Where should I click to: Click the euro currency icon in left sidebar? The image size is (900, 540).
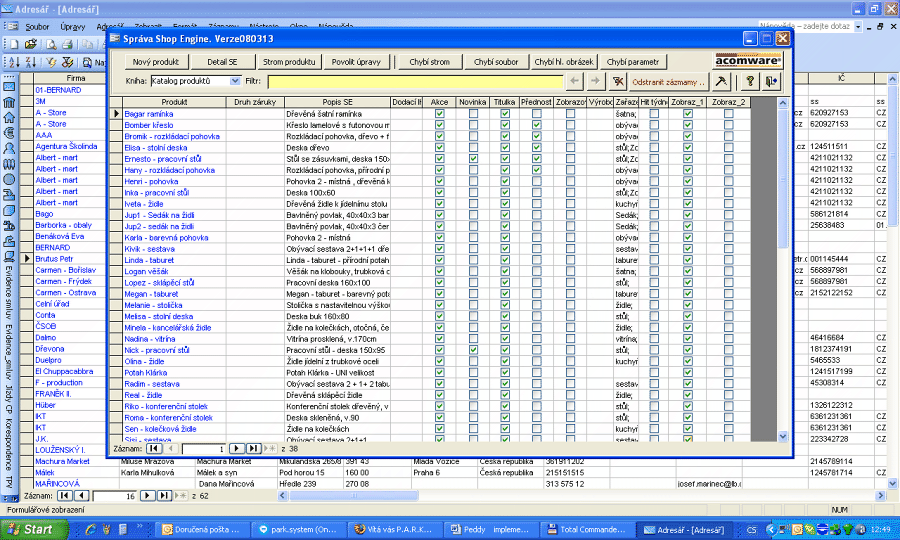[x=9, y=133]
